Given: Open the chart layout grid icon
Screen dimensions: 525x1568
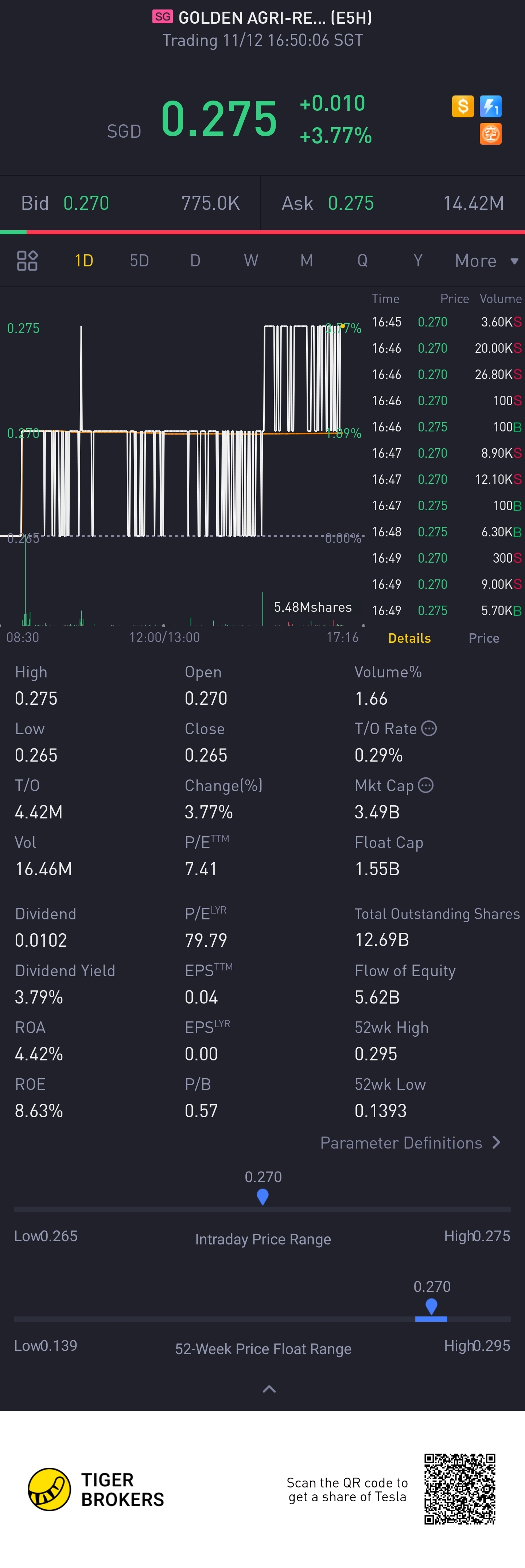Looking at the screenshot, I should (x=27, y=261).
